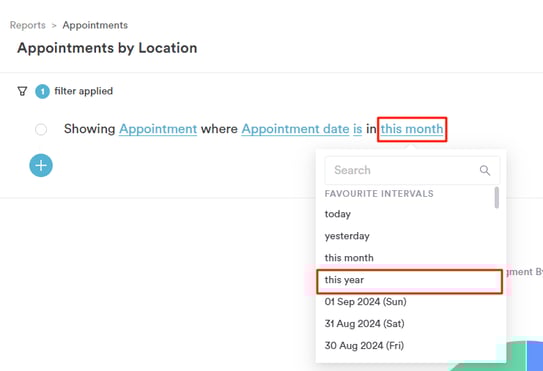Go to Reports breadcrumb

point(28,25)
